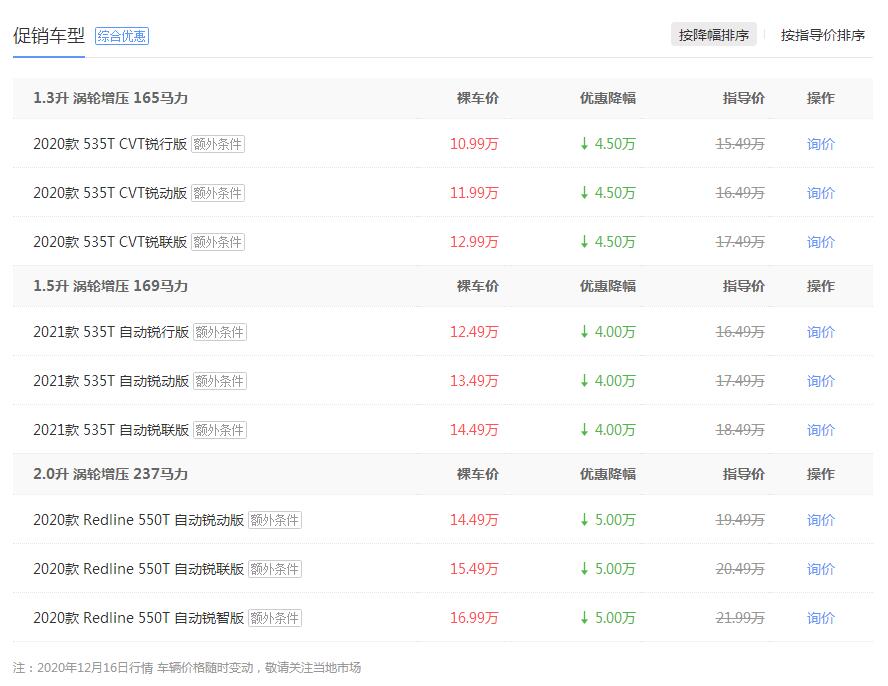This screenshot has width=888, height=686.
Task: Click model name 2020款 535T CVT锐行版
Action: pyautogui.click(x=110, y=144)
